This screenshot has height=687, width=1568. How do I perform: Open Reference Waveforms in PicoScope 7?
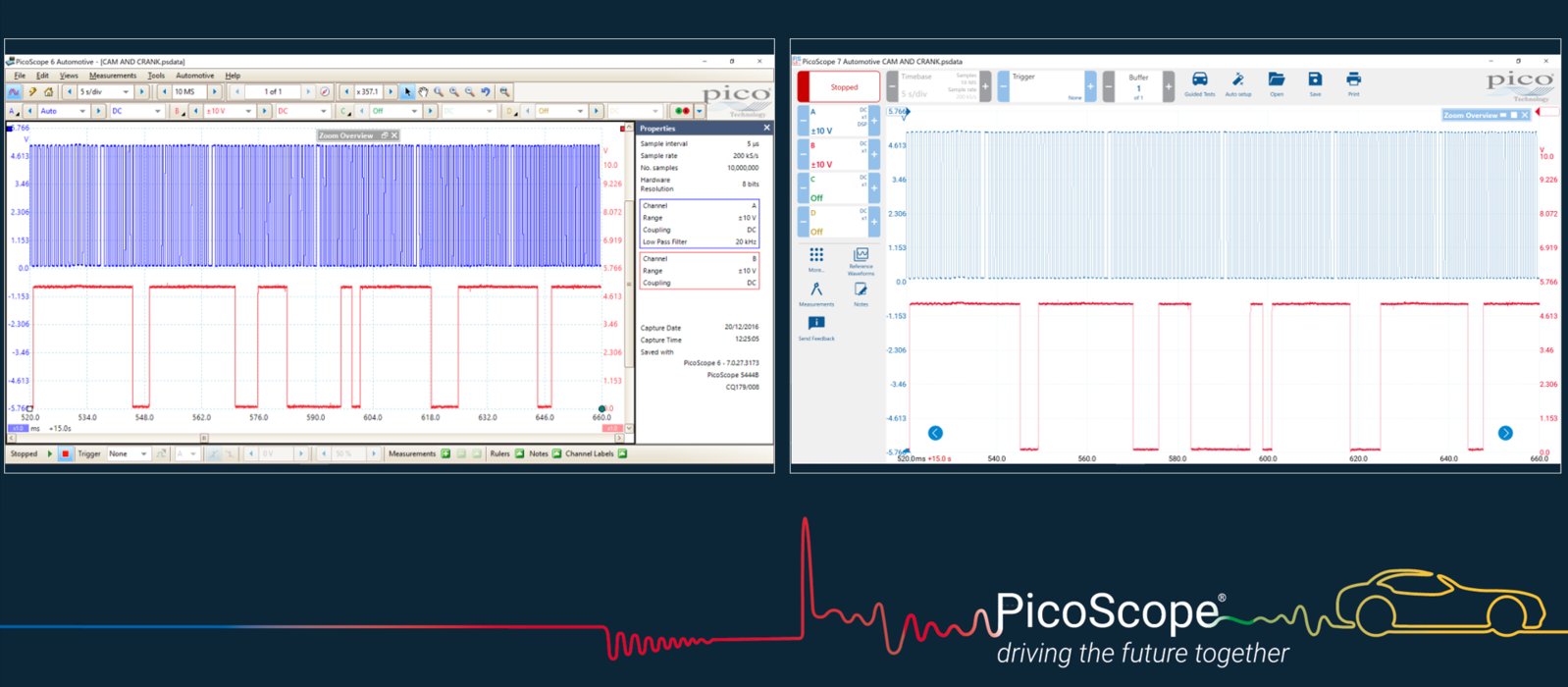861,260
